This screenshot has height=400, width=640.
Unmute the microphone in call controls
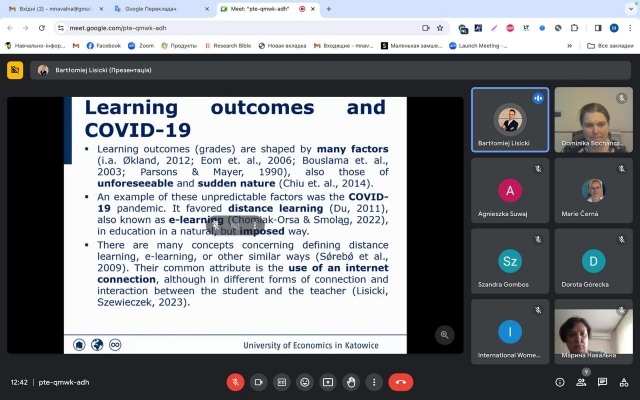point(236,382)
